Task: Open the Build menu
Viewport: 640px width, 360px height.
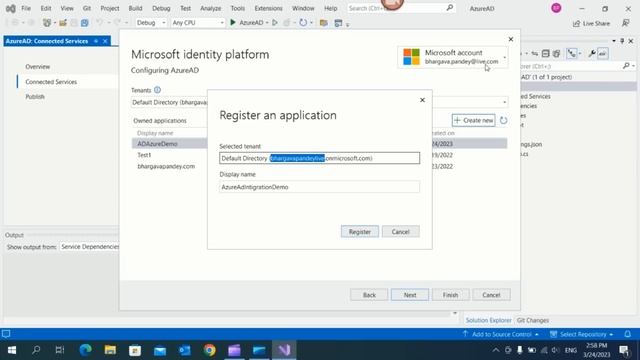Action: pos(135,8)
